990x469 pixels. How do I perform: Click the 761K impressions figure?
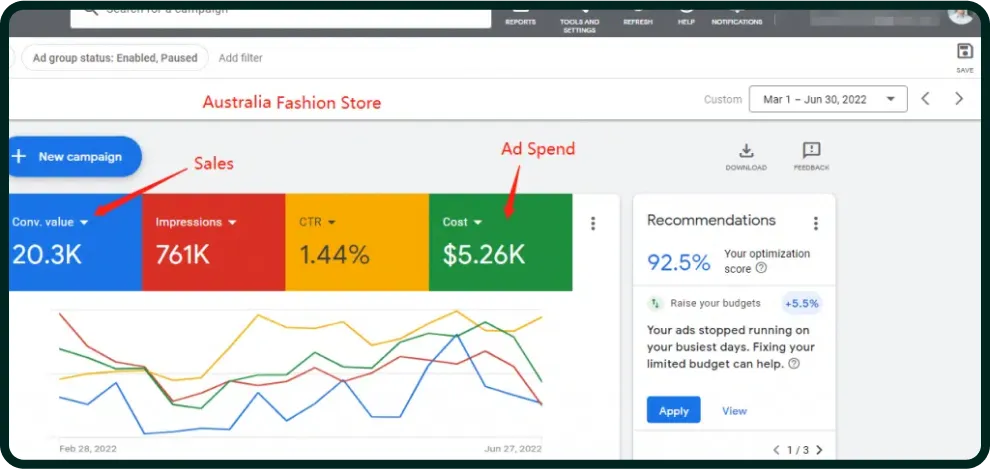click(182, 255)
